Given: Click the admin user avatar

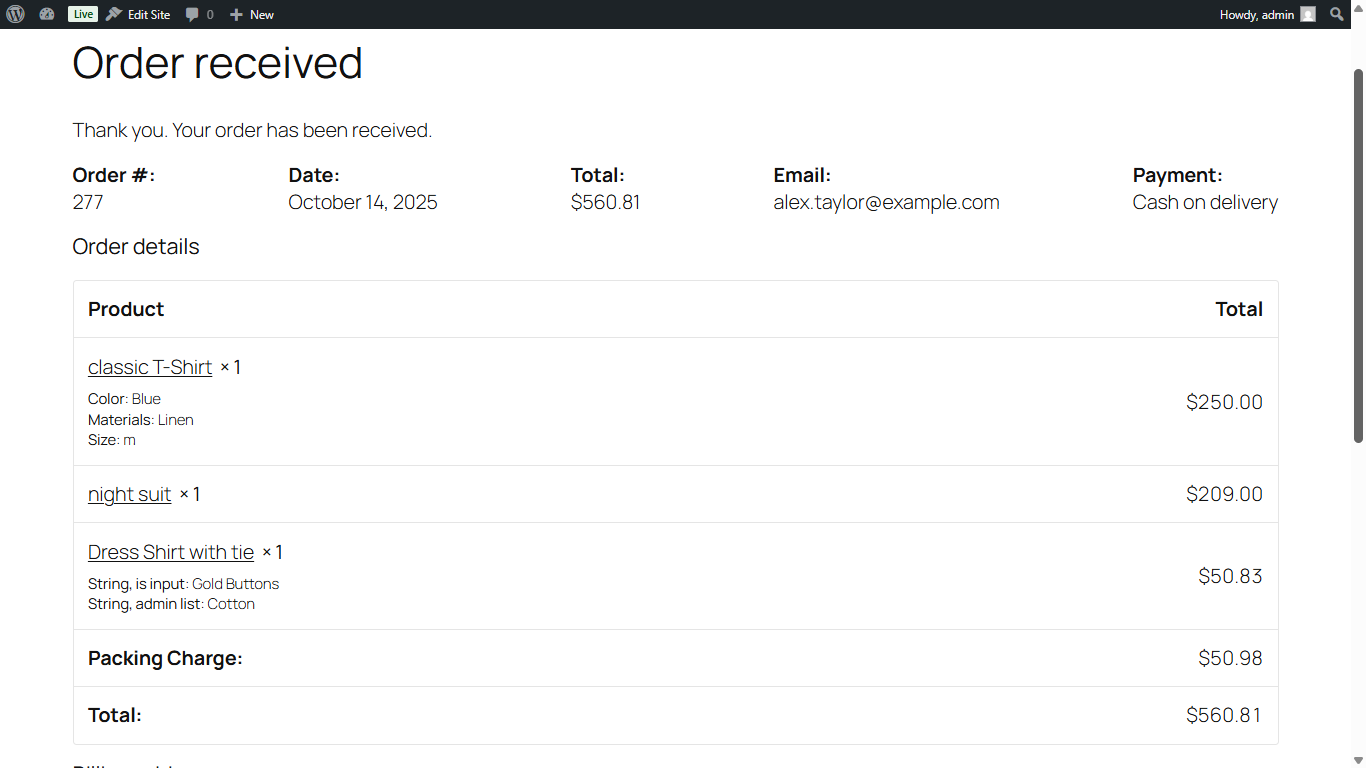Looking at the screenshot, I should point(1308,14).
